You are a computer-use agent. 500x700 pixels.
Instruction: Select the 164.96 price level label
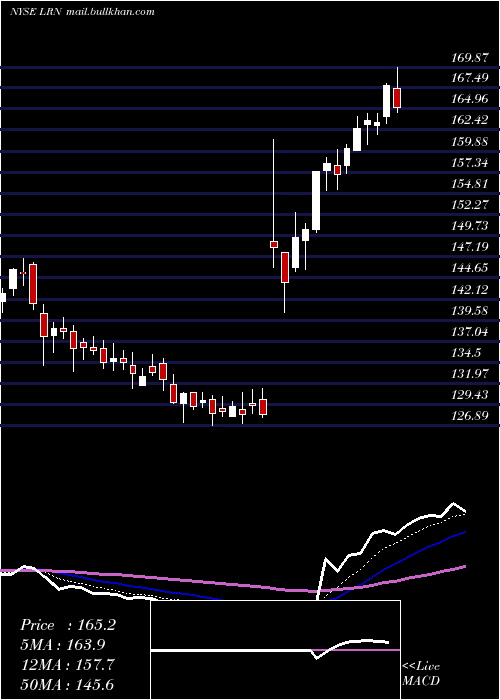(x=469, y=99)
